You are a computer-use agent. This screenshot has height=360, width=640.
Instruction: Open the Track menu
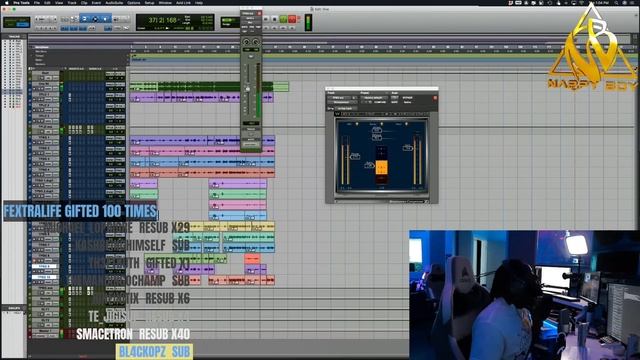[x=72, y=2]
